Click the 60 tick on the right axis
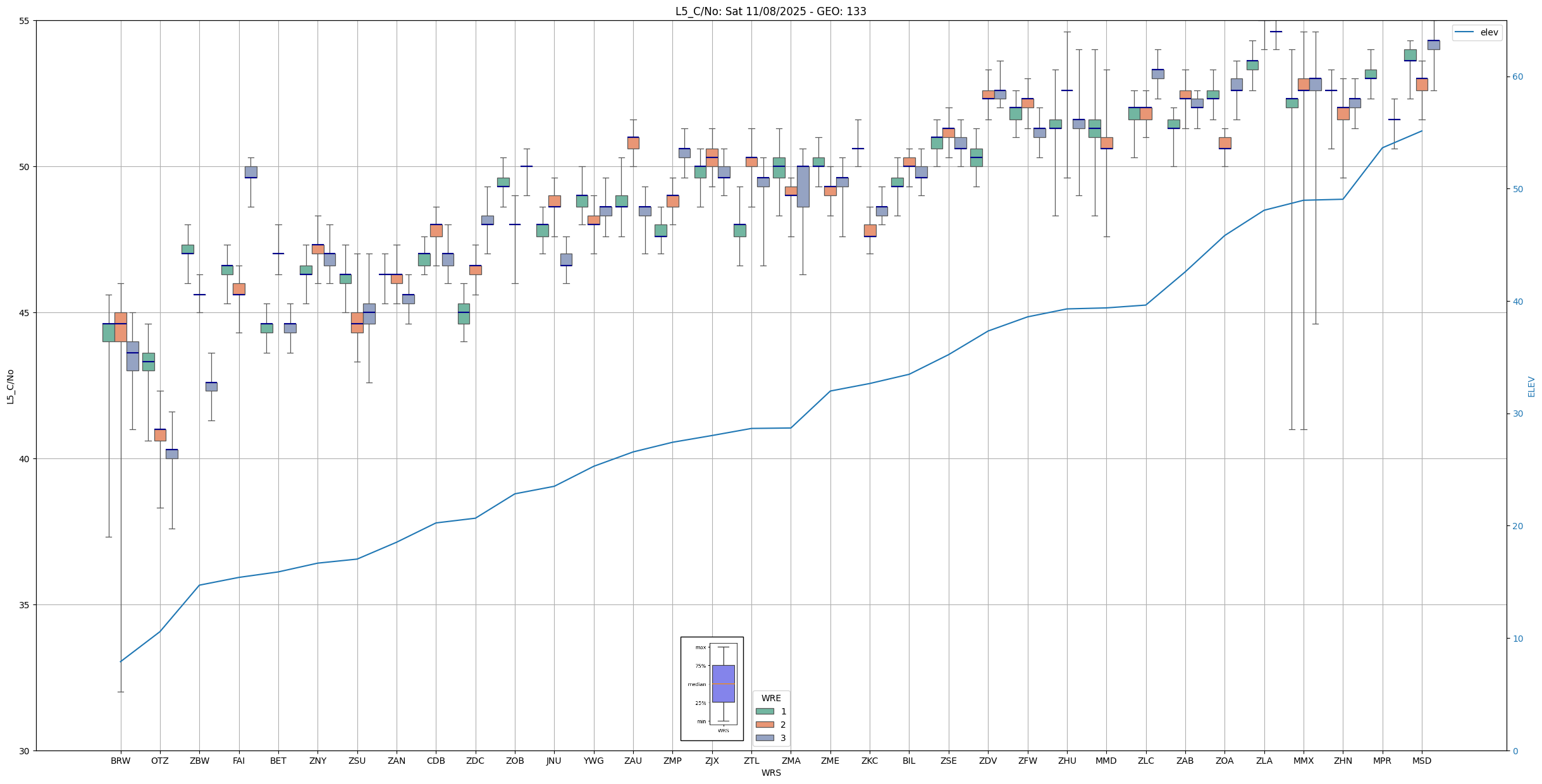 (x=1518, y=77)
